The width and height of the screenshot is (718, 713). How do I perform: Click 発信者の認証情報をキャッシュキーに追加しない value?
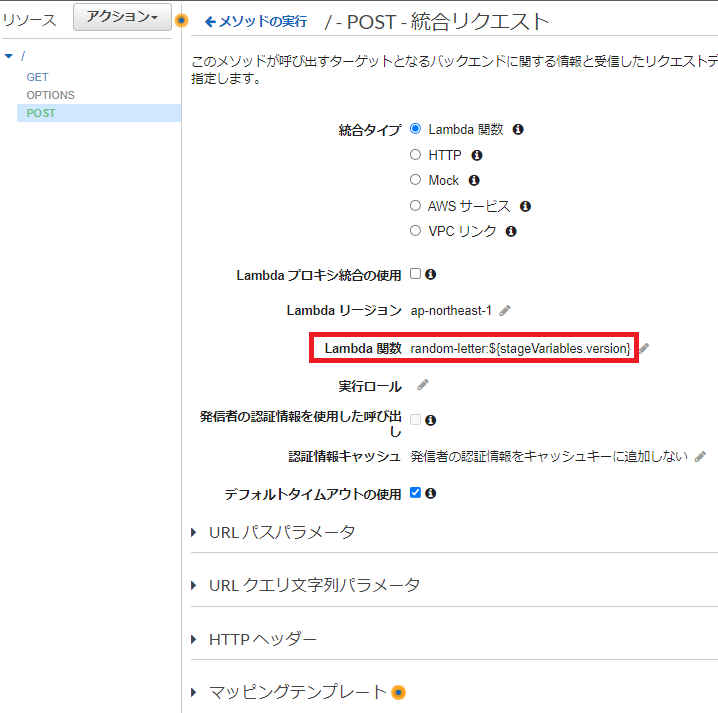pyautogui.click(x=549, y=457)
